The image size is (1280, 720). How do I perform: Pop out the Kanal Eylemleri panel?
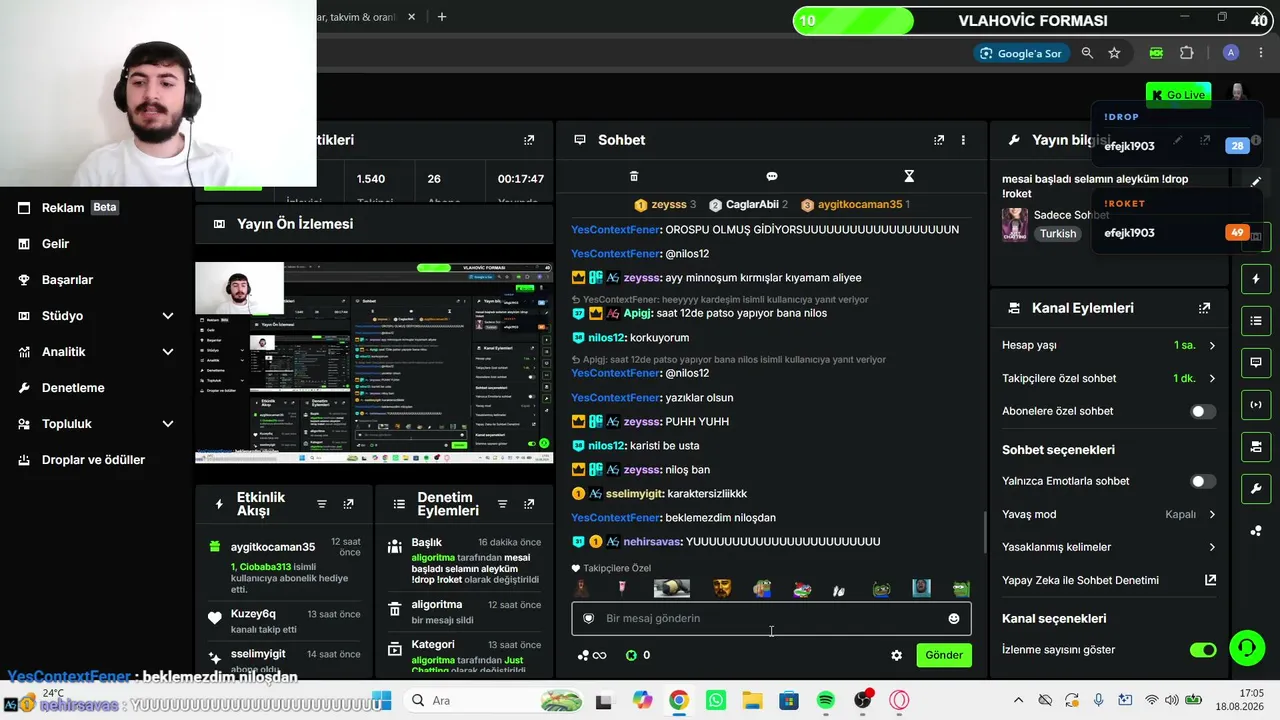tap(1204, 308)
